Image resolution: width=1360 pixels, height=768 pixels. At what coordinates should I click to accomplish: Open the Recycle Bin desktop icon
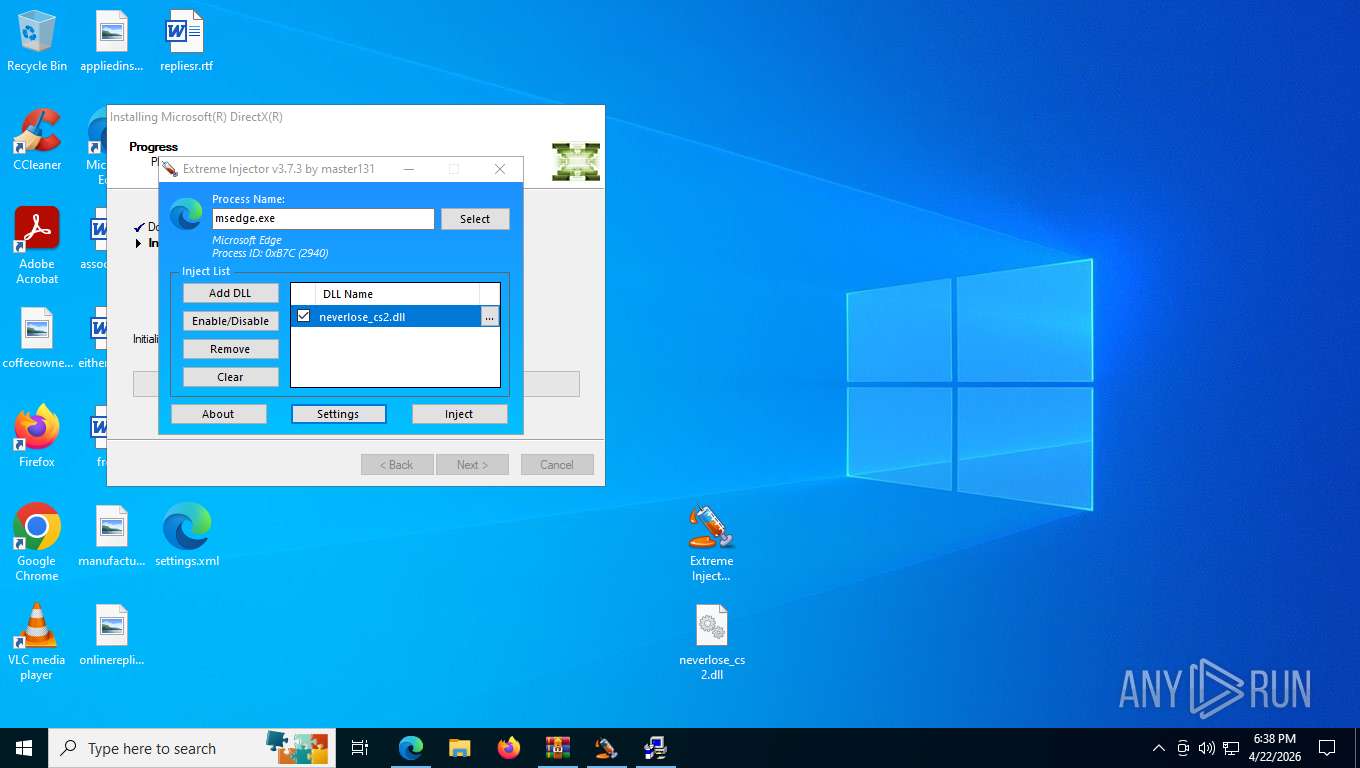[x=37, y=41]
